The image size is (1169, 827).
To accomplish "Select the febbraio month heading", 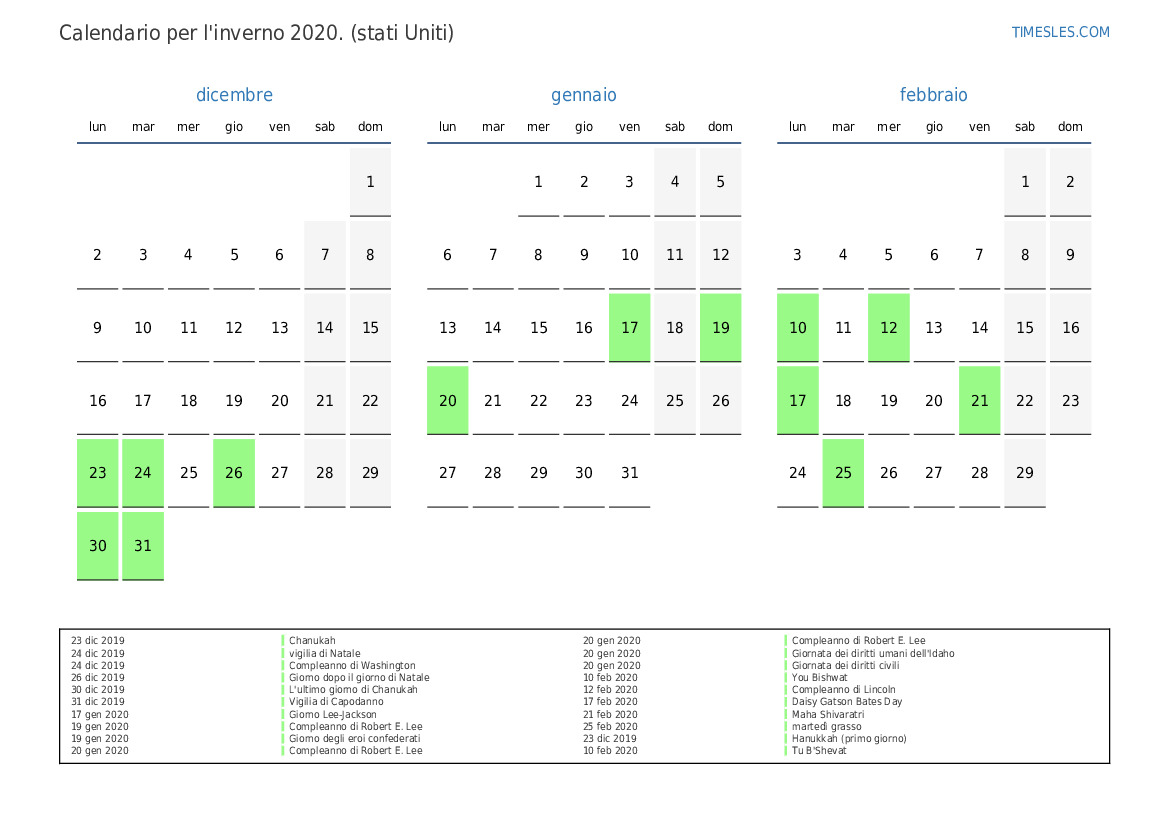I will 933,95.
